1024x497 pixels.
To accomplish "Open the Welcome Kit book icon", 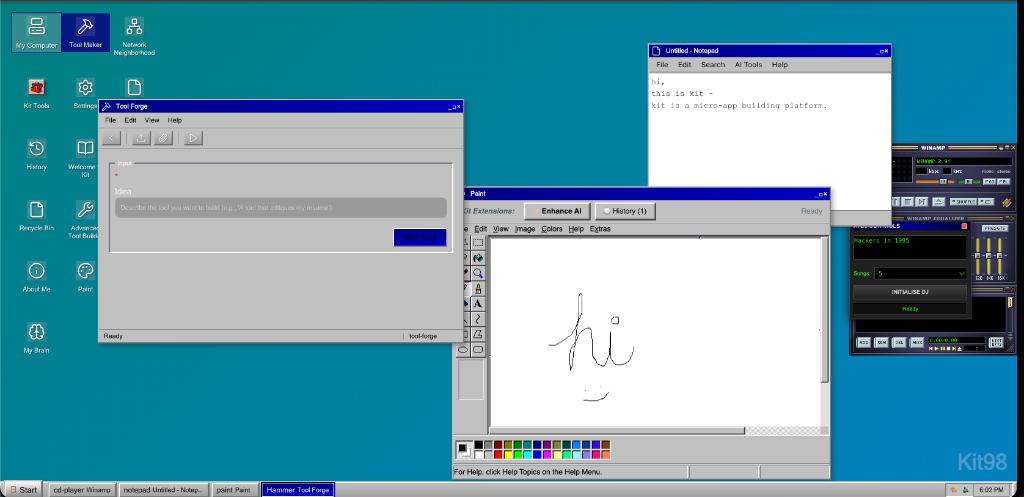I will (x=85, y=158).
